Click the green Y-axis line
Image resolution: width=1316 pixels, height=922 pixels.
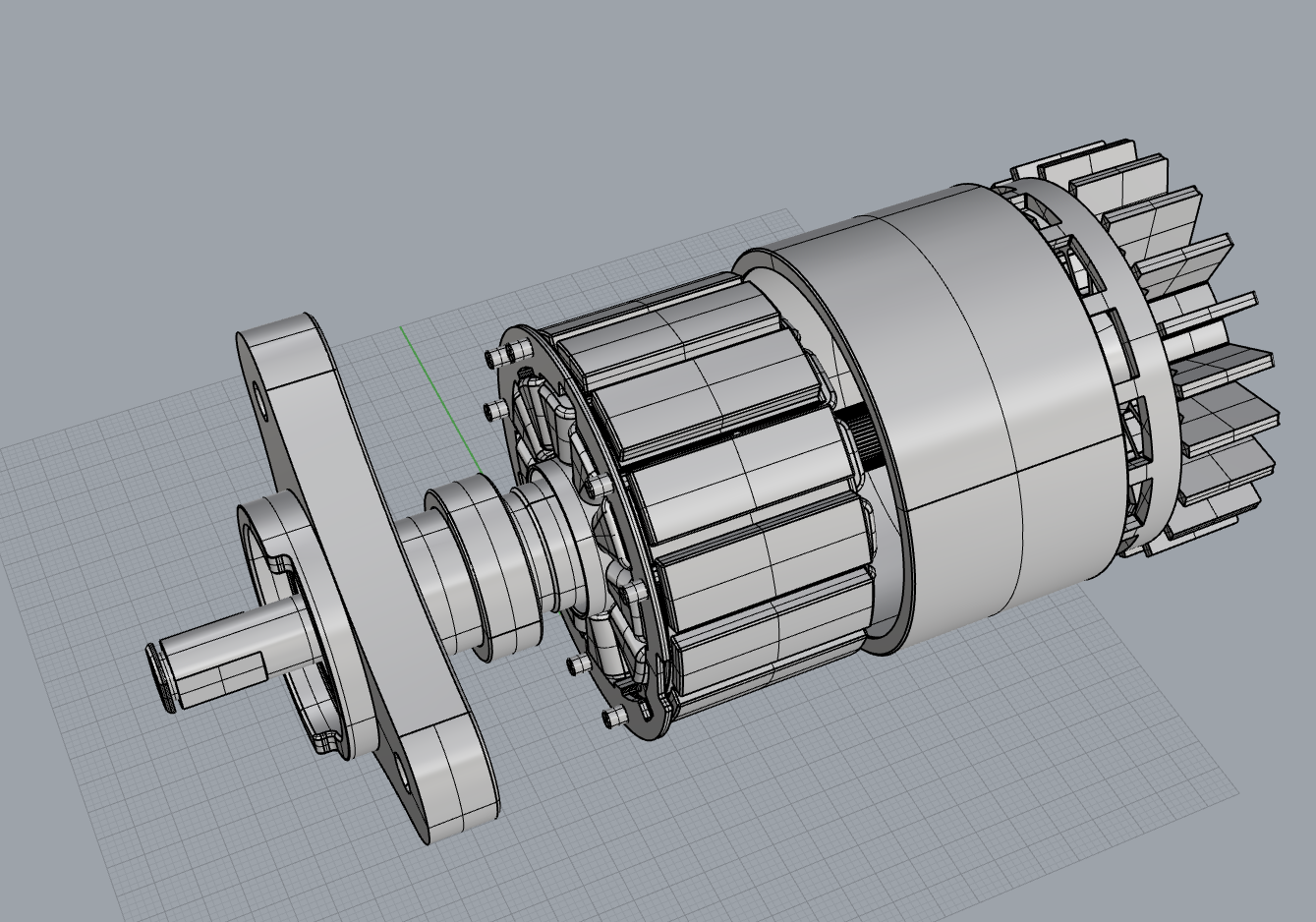pyautogui.click(x=437, y=393)
